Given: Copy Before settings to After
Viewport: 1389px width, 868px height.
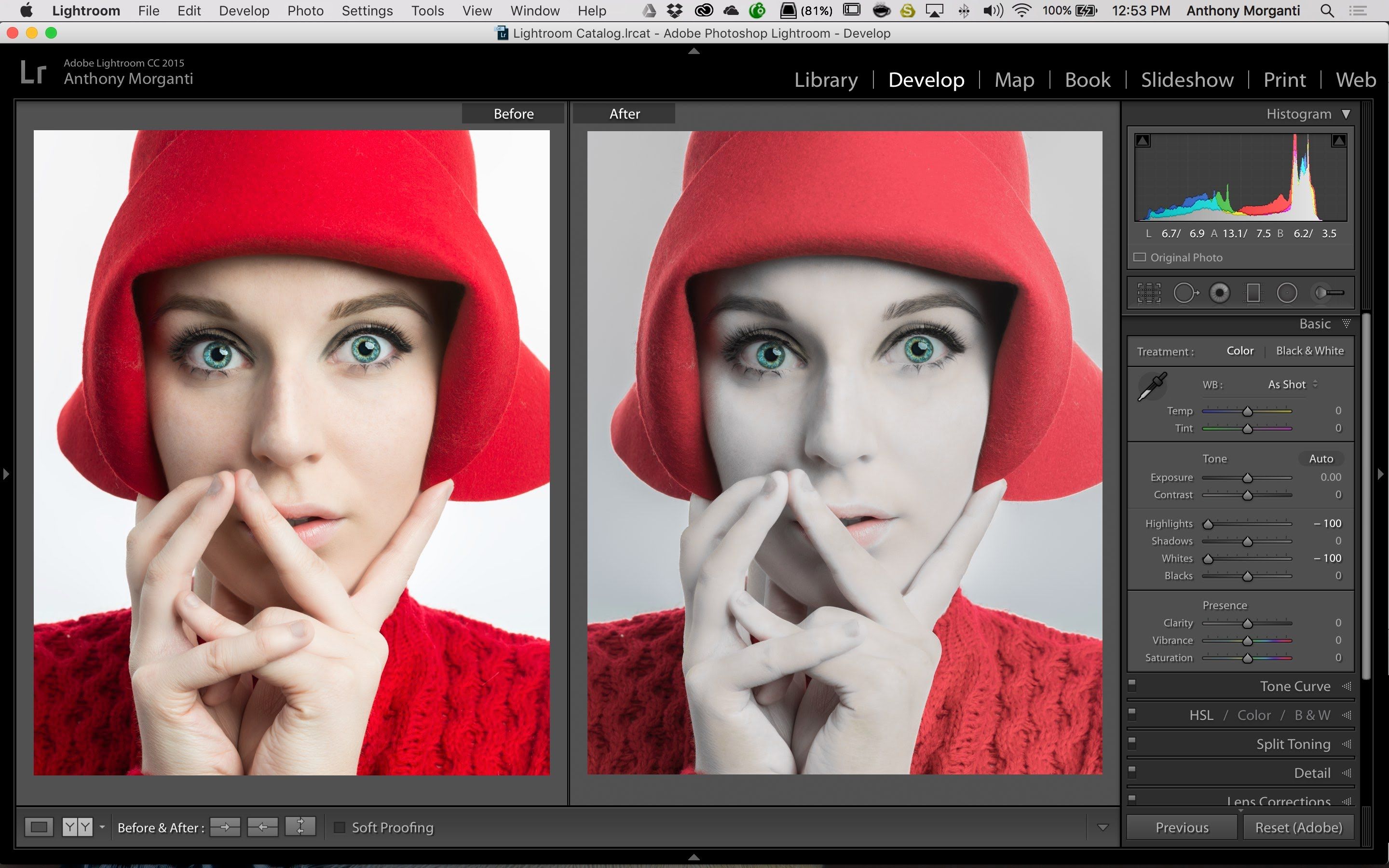Looking at the screenshot, I should pos(224,827).
